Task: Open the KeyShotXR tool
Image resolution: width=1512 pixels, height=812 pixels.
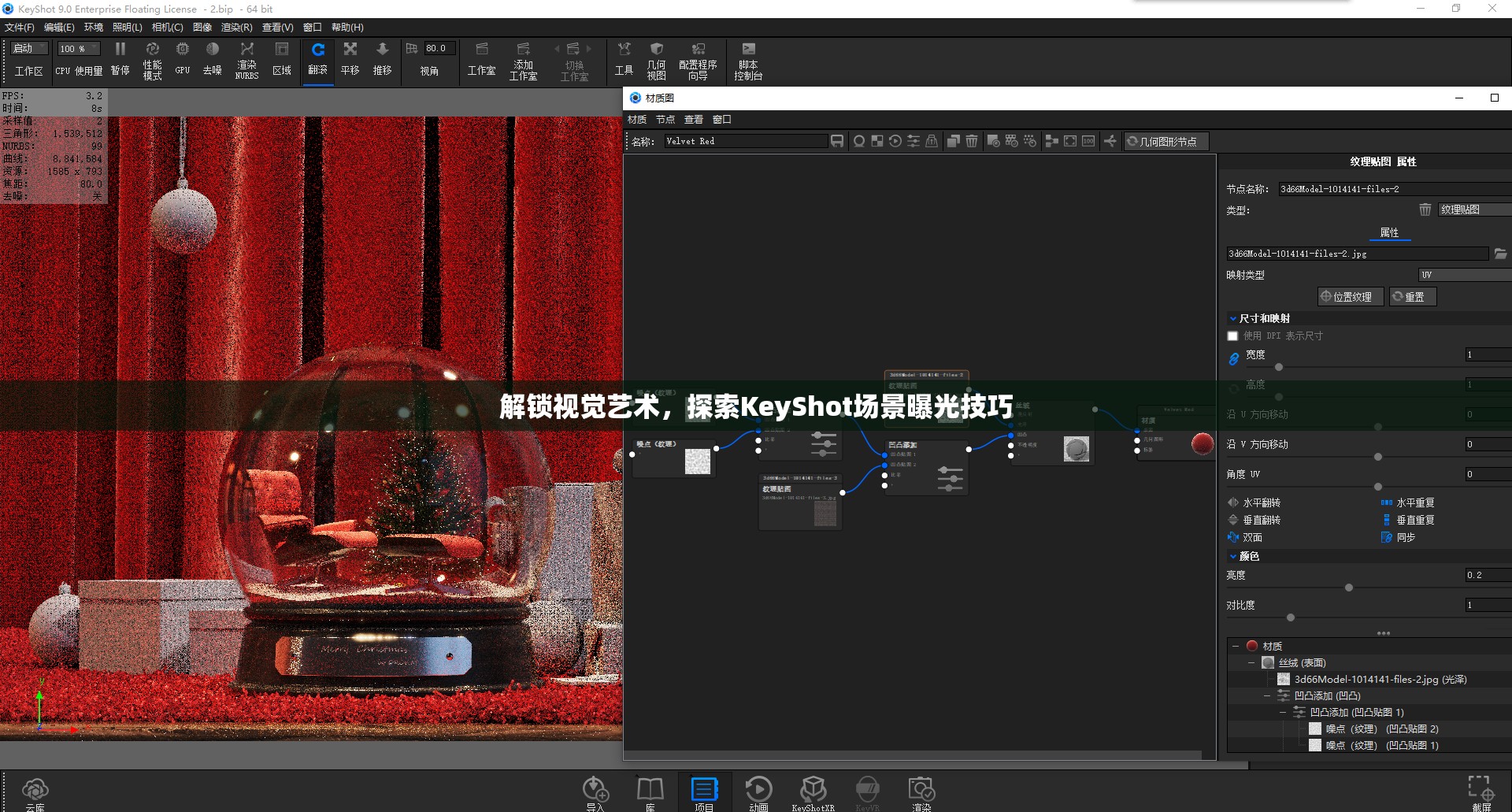Action: (x=813, y=793)
